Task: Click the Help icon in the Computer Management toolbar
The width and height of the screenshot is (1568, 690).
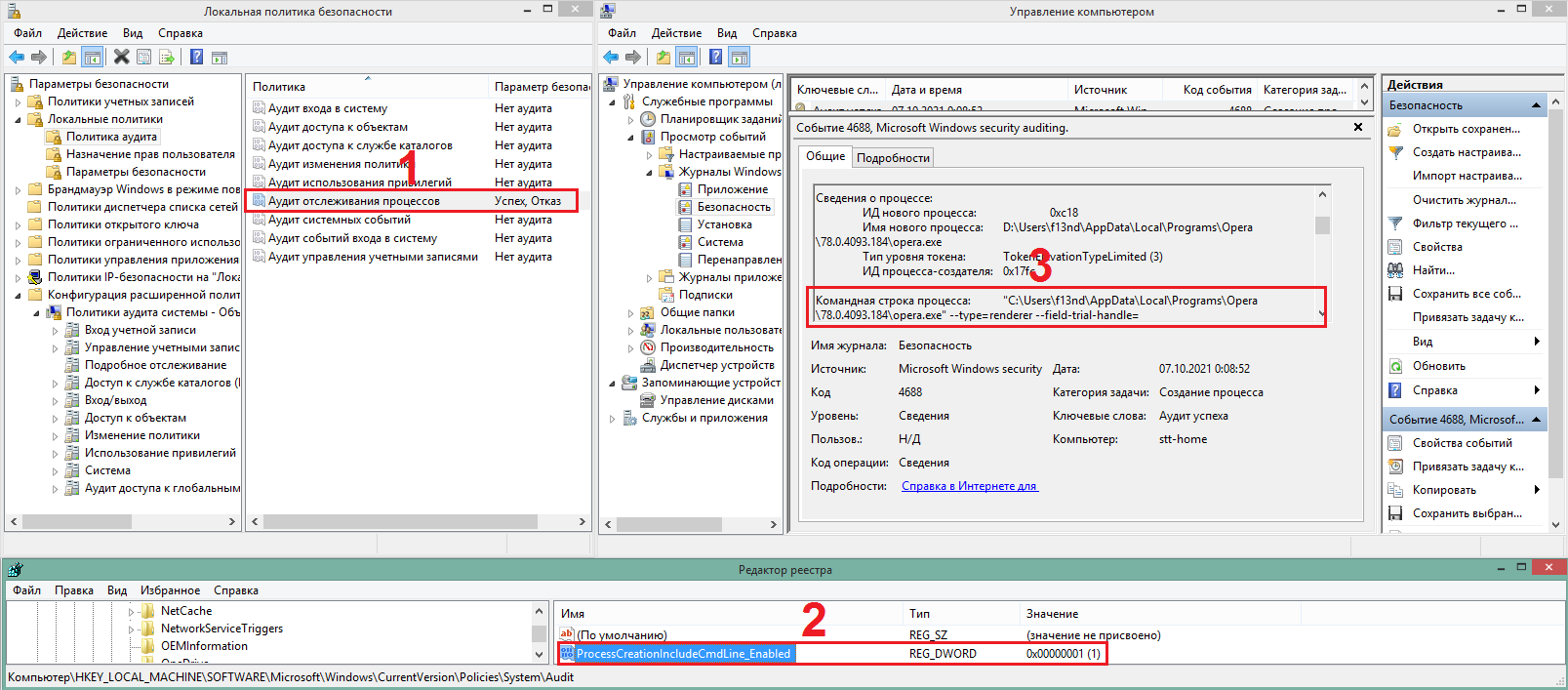Action: pos(715,57)
